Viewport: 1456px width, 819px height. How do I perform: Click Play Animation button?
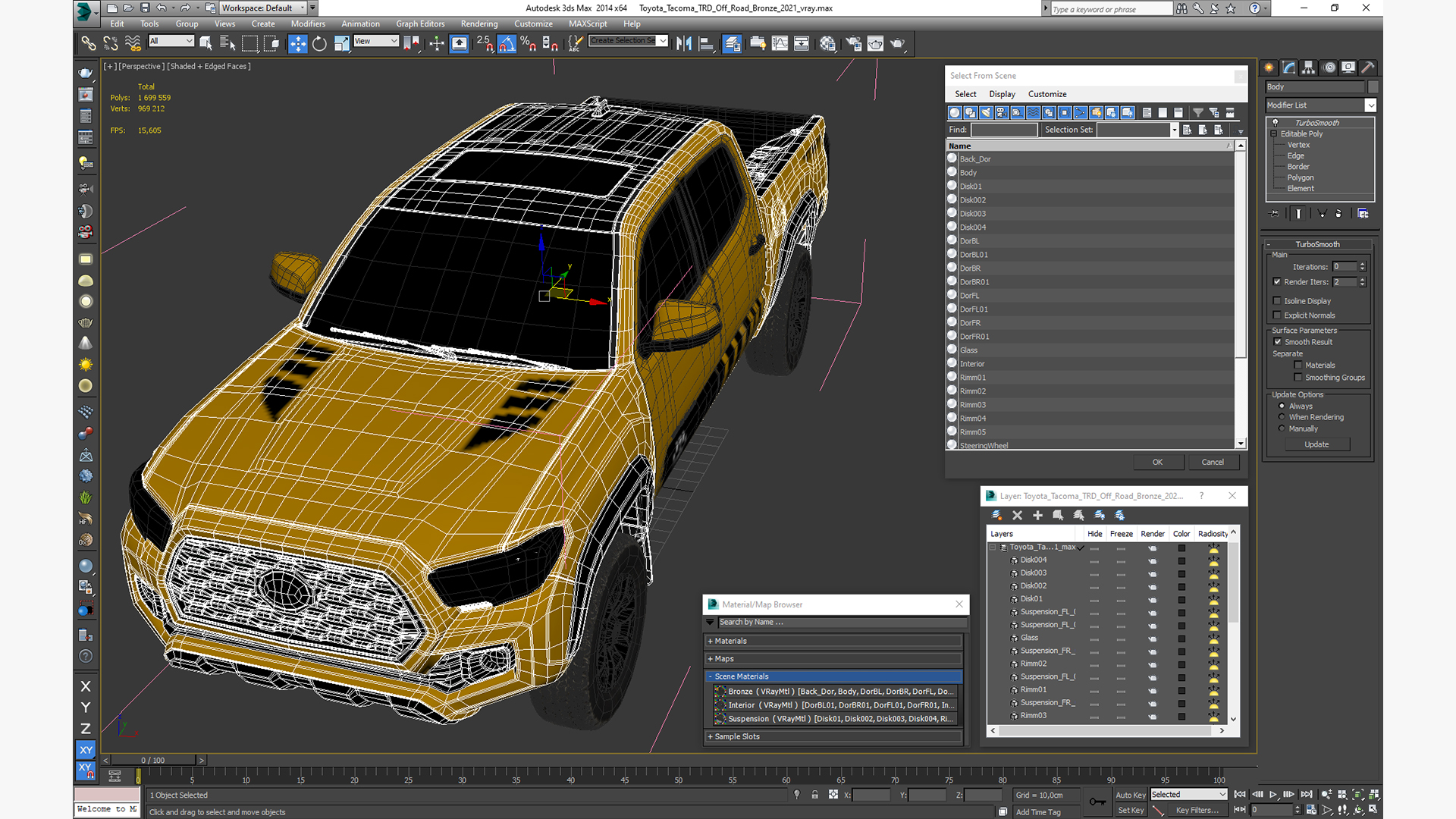click(1273, 794)
